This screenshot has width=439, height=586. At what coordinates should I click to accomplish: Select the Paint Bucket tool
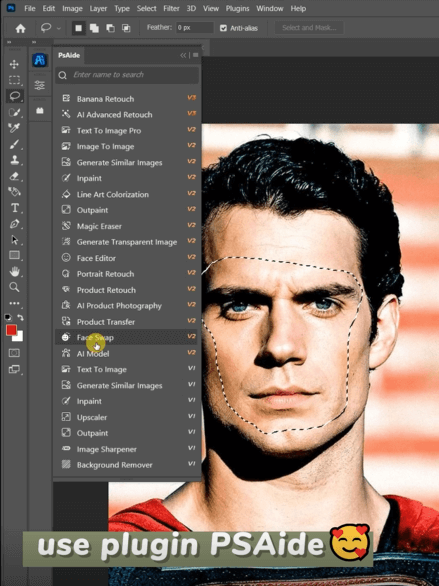coord(14,192)
